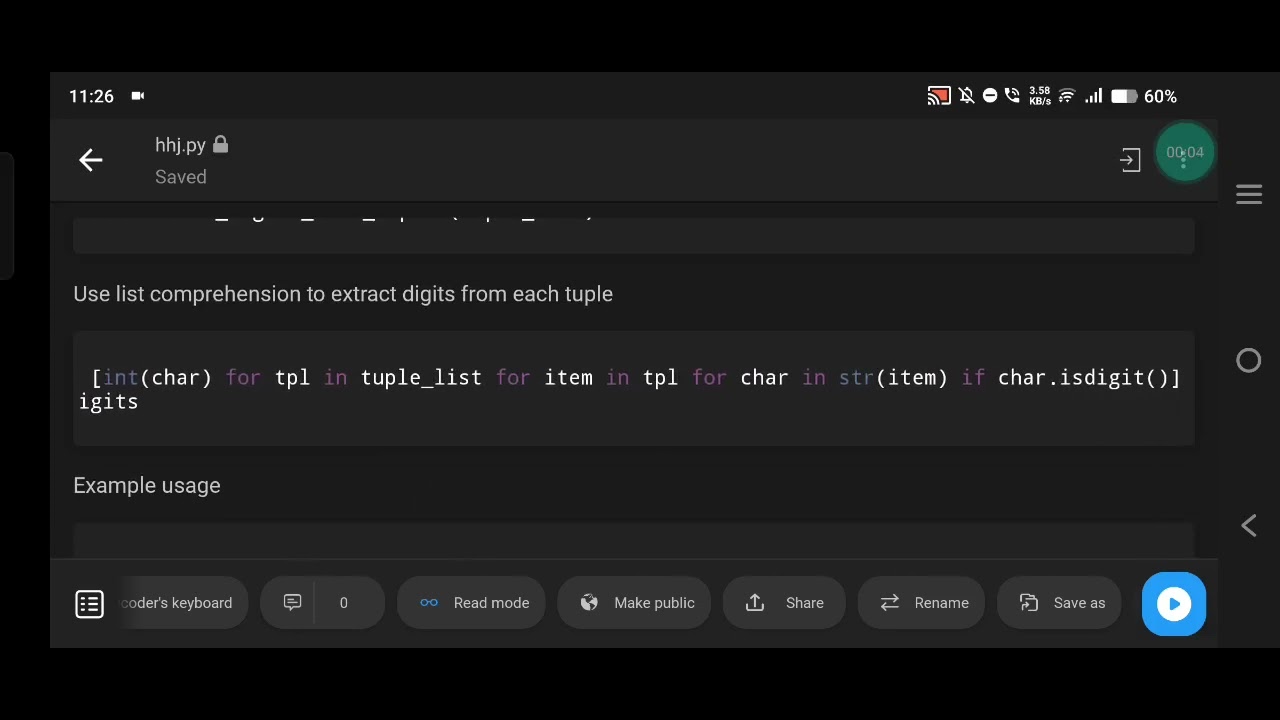Click Make public button
The image size is (1280, 720).
click(x=634, y=603)
